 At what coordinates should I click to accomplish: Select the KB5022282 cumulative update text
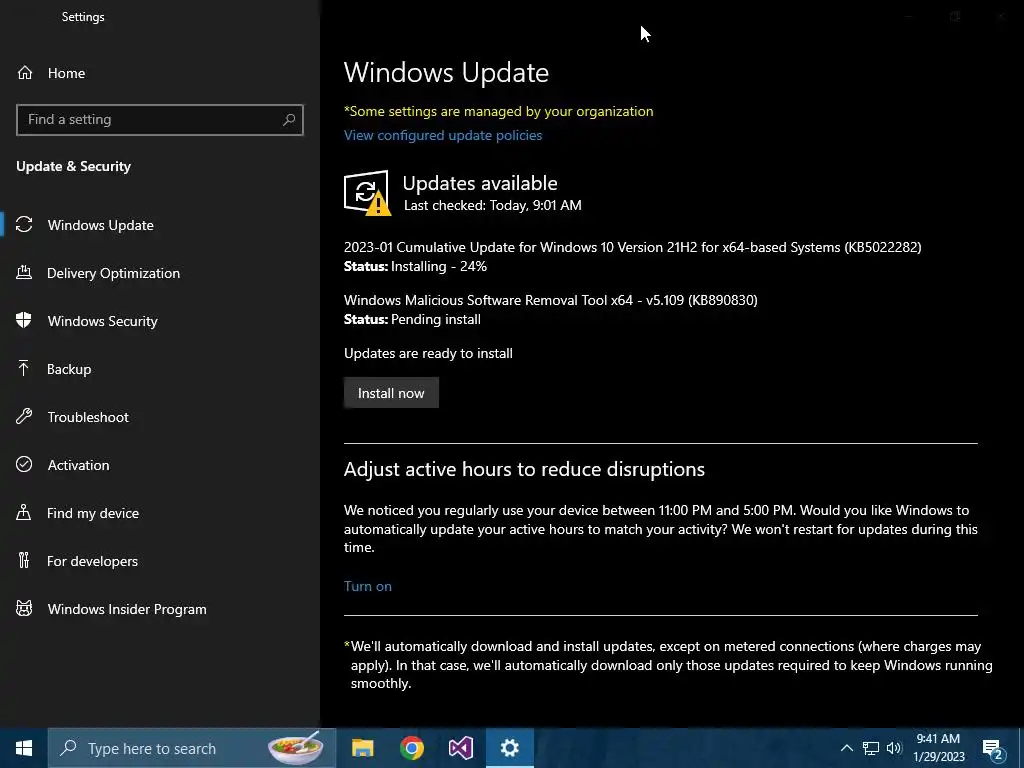pos(632,247)
